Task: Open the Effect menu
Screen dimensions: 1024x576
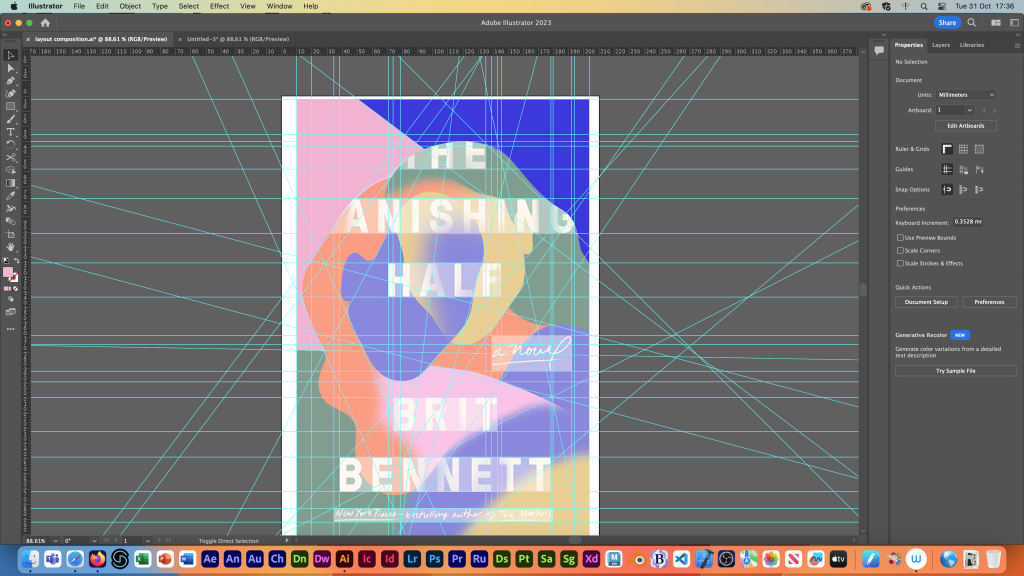Action: pyautogui.click(x=219, y=6)
